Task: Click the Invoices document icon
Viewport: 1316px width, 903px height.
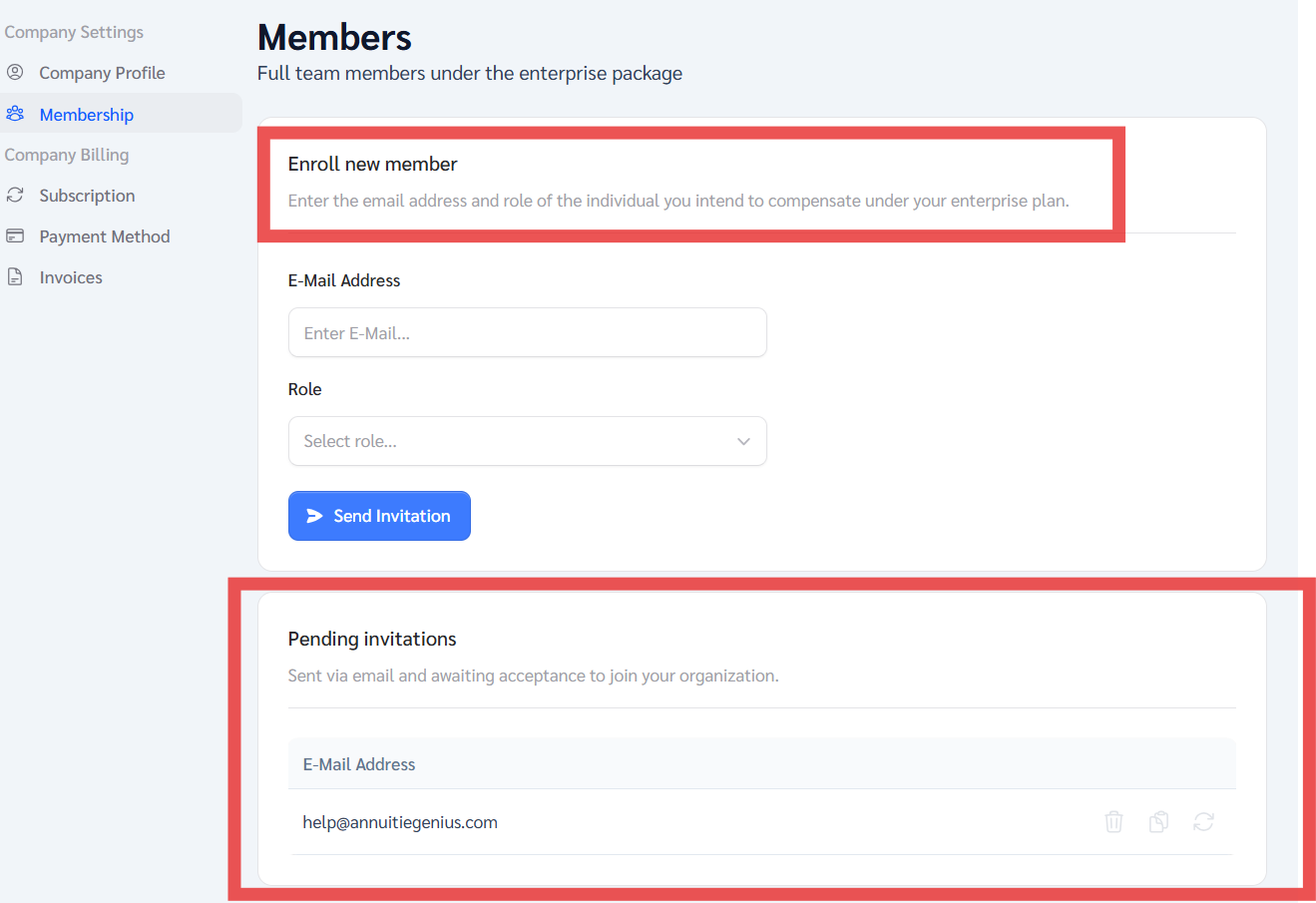Action: click(15, 276)
